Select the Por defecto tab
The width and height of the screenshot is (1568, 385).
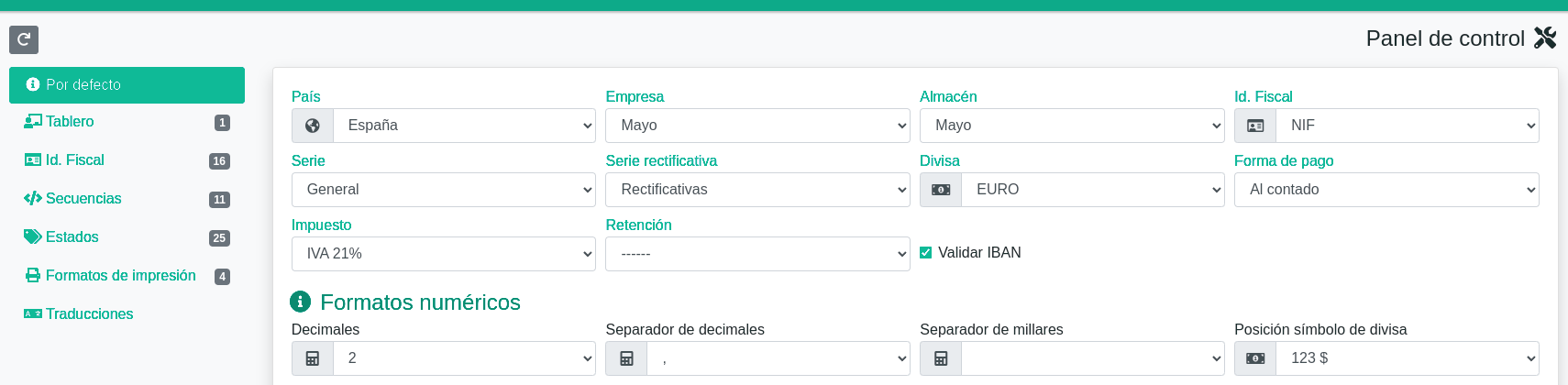[x=127, y=85]
